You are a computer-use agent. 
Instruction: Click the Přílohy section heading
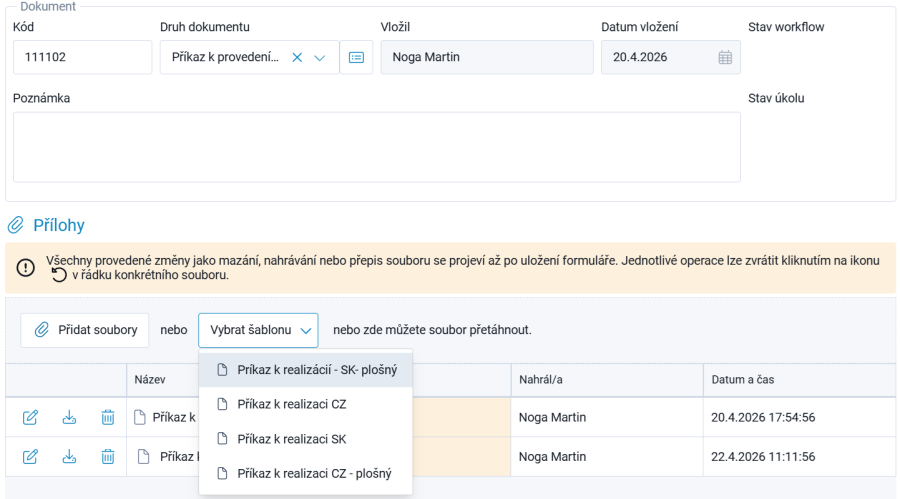click(x=59, y=225)
